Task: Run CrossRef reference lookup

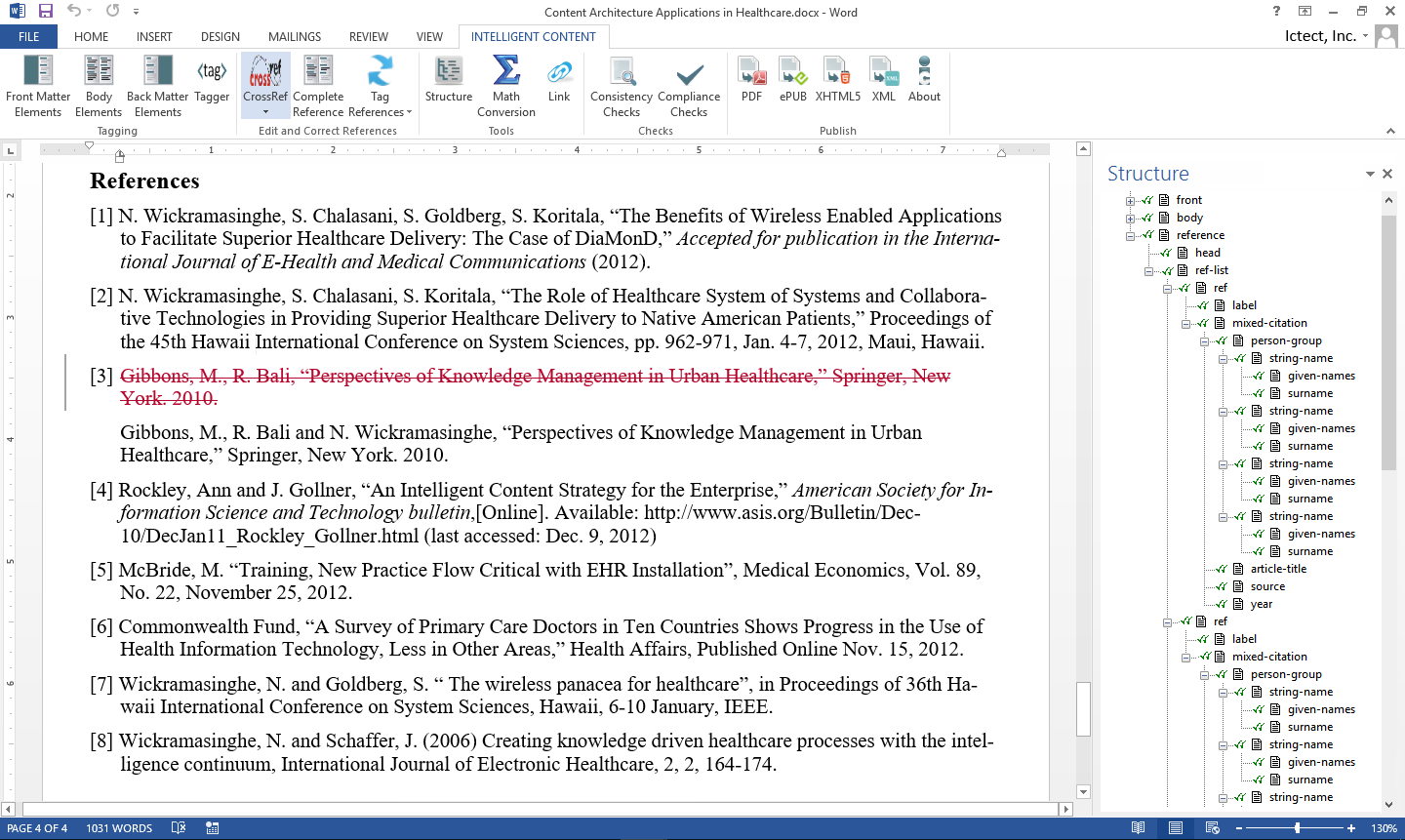Action: click(265, 76)
